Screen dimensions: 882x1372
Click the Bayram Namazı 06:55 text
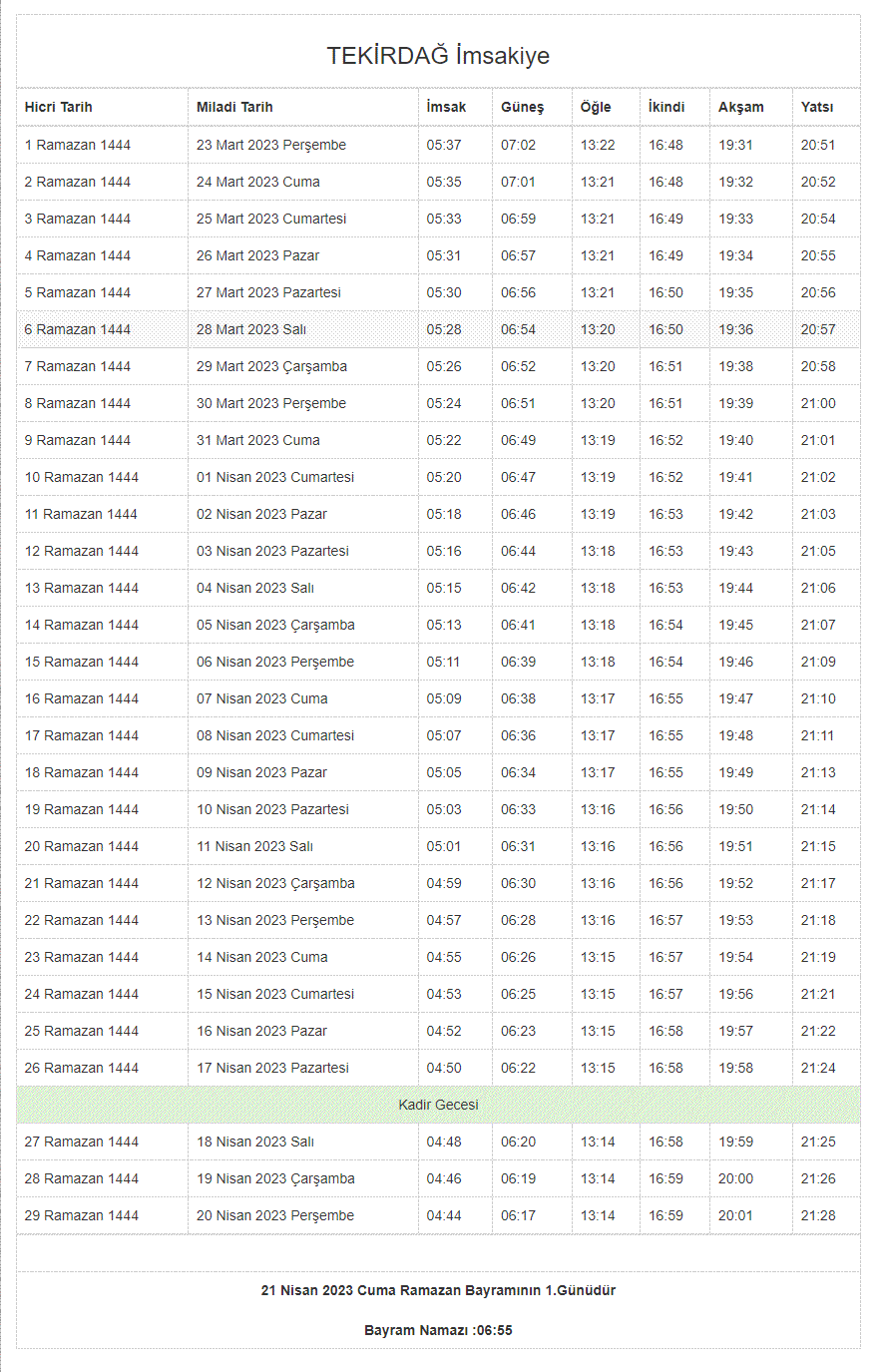438,1330
